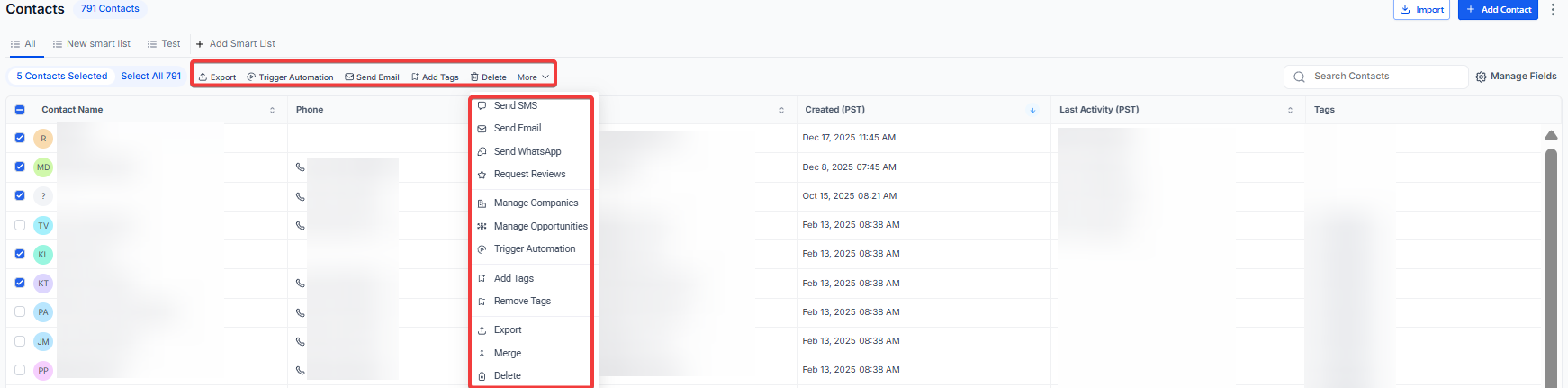This screenshot has width=1568, height=388.
Task: Uncheck the checkbox for contact KT
Action: click(20, 283)
